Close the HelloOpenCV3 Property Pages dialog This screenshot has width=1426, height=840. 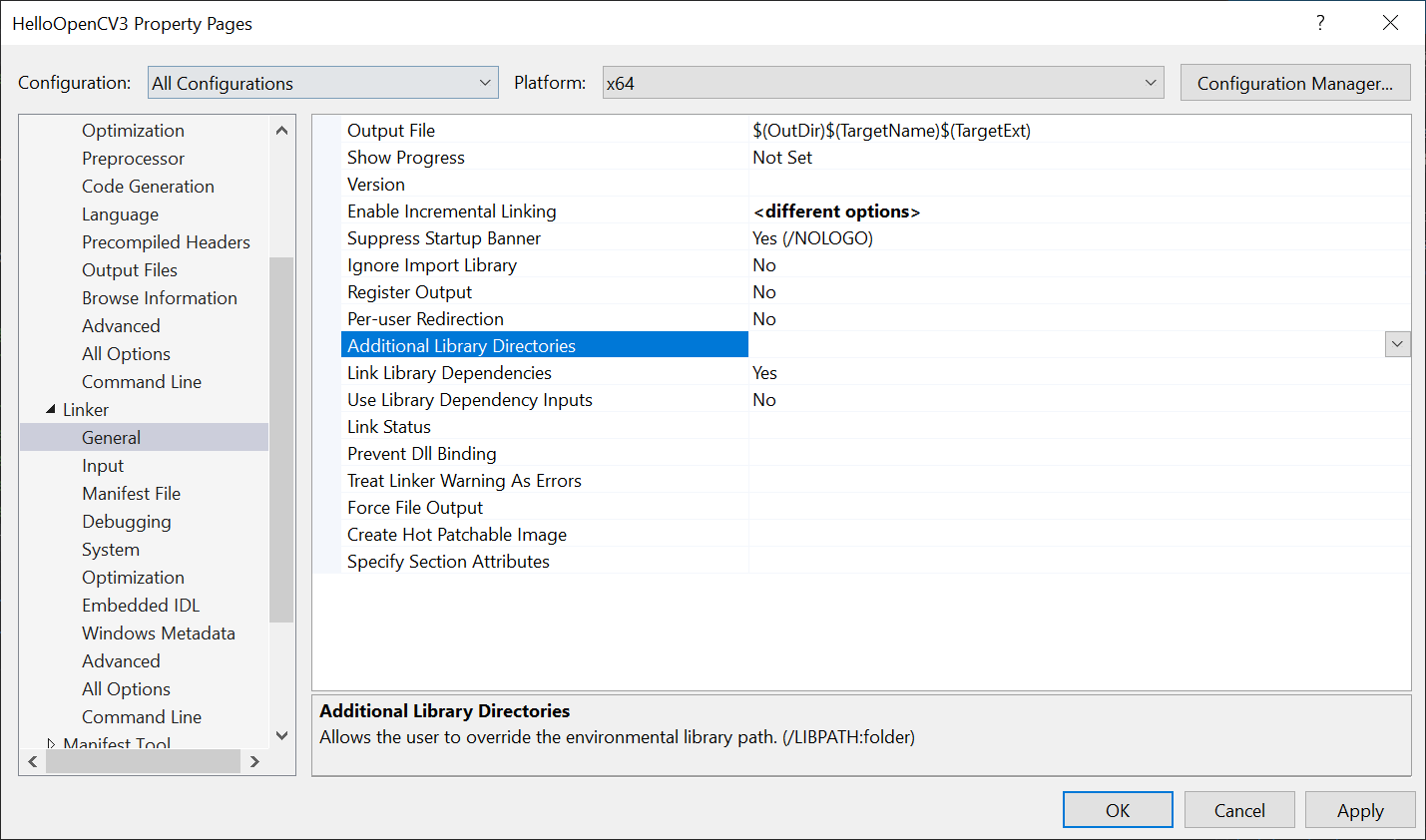point(1390,23)
